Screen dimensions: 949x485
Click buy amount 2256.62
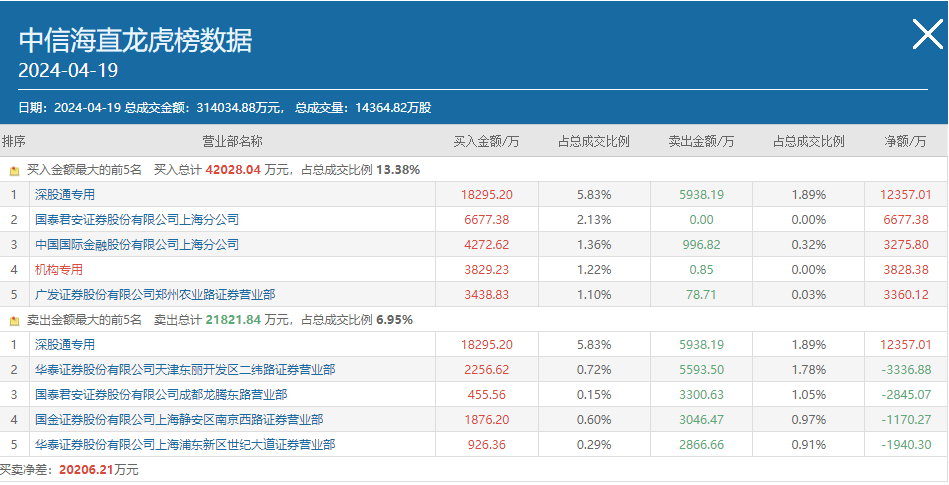[x=487, y=369]
